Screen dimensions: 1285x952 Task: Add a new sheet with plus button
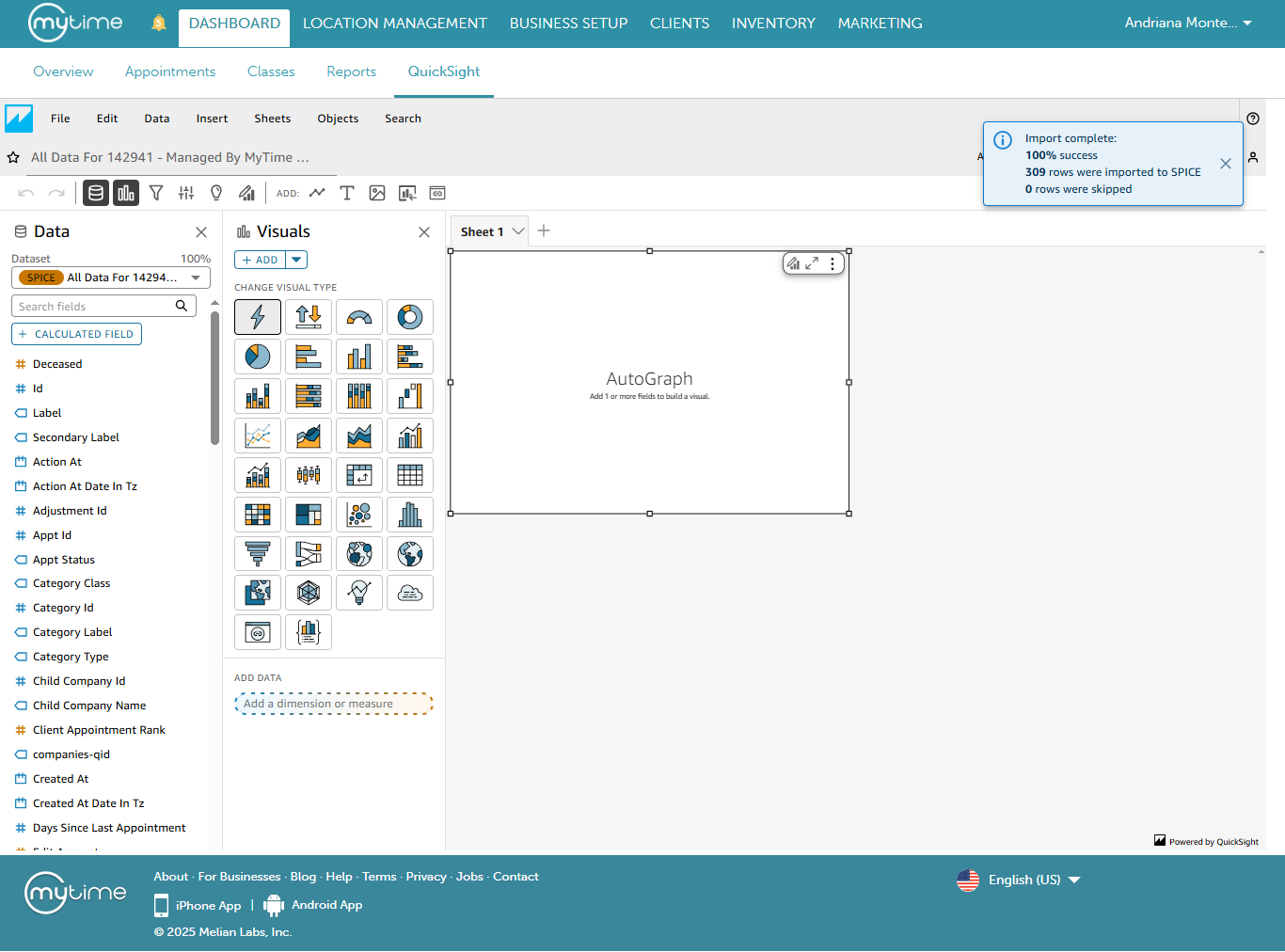pos(544,230)
